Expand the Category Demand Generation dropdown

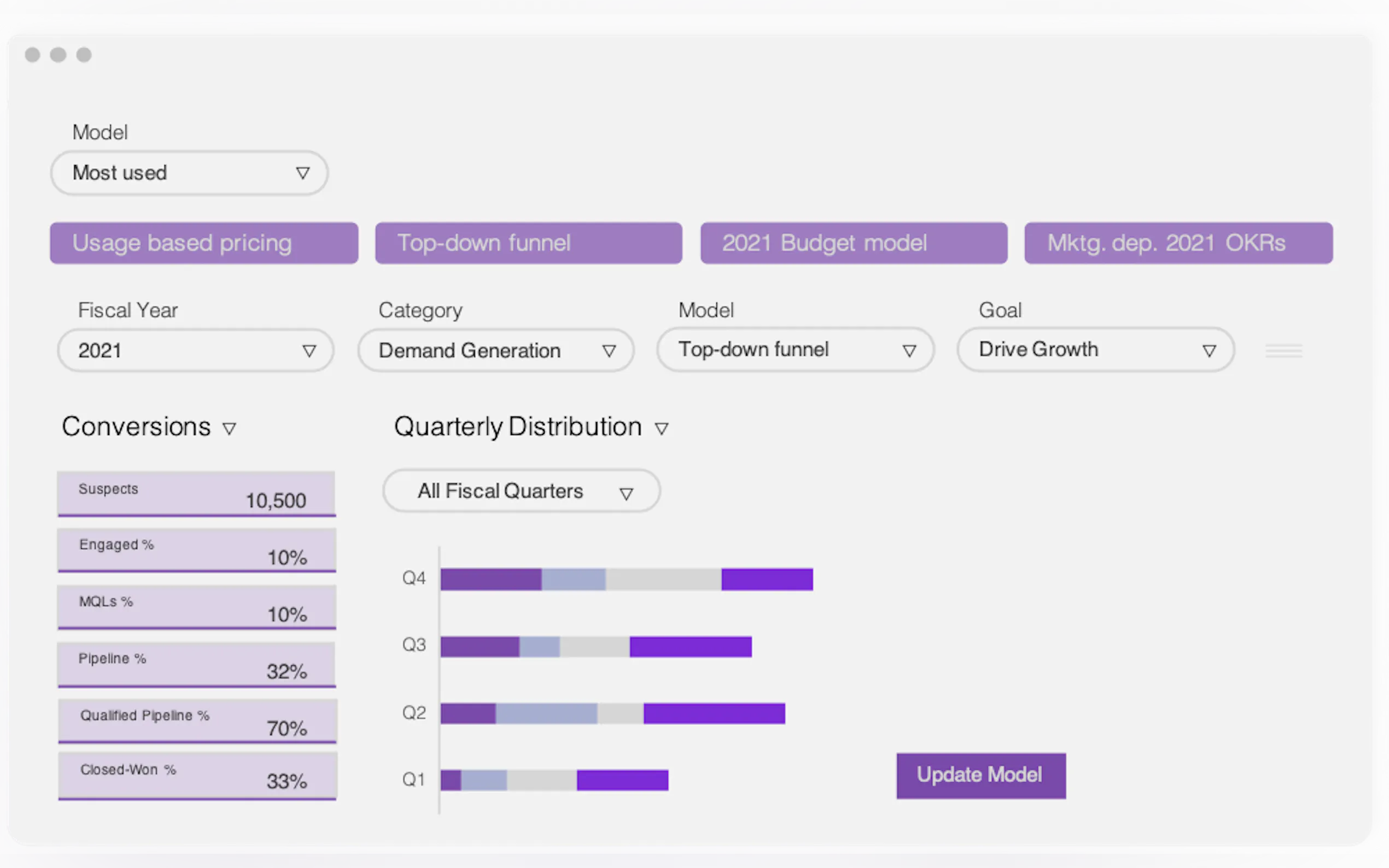click(495, 350)
